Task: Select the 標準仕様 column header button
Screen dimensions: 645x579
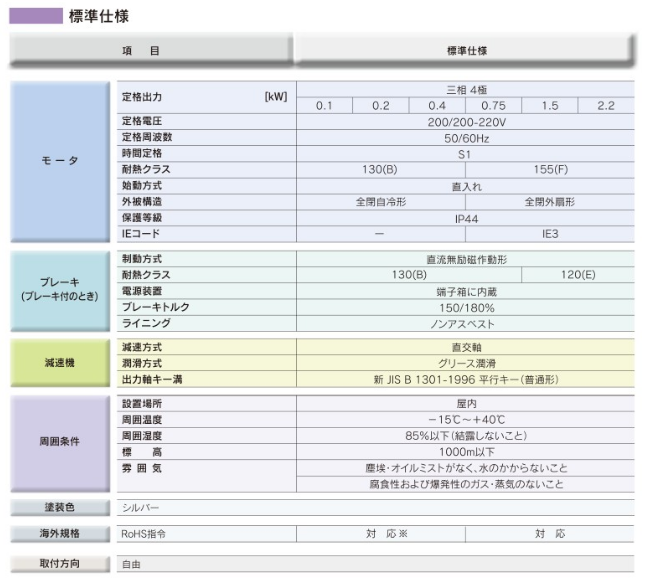Action: pos(466,50)
